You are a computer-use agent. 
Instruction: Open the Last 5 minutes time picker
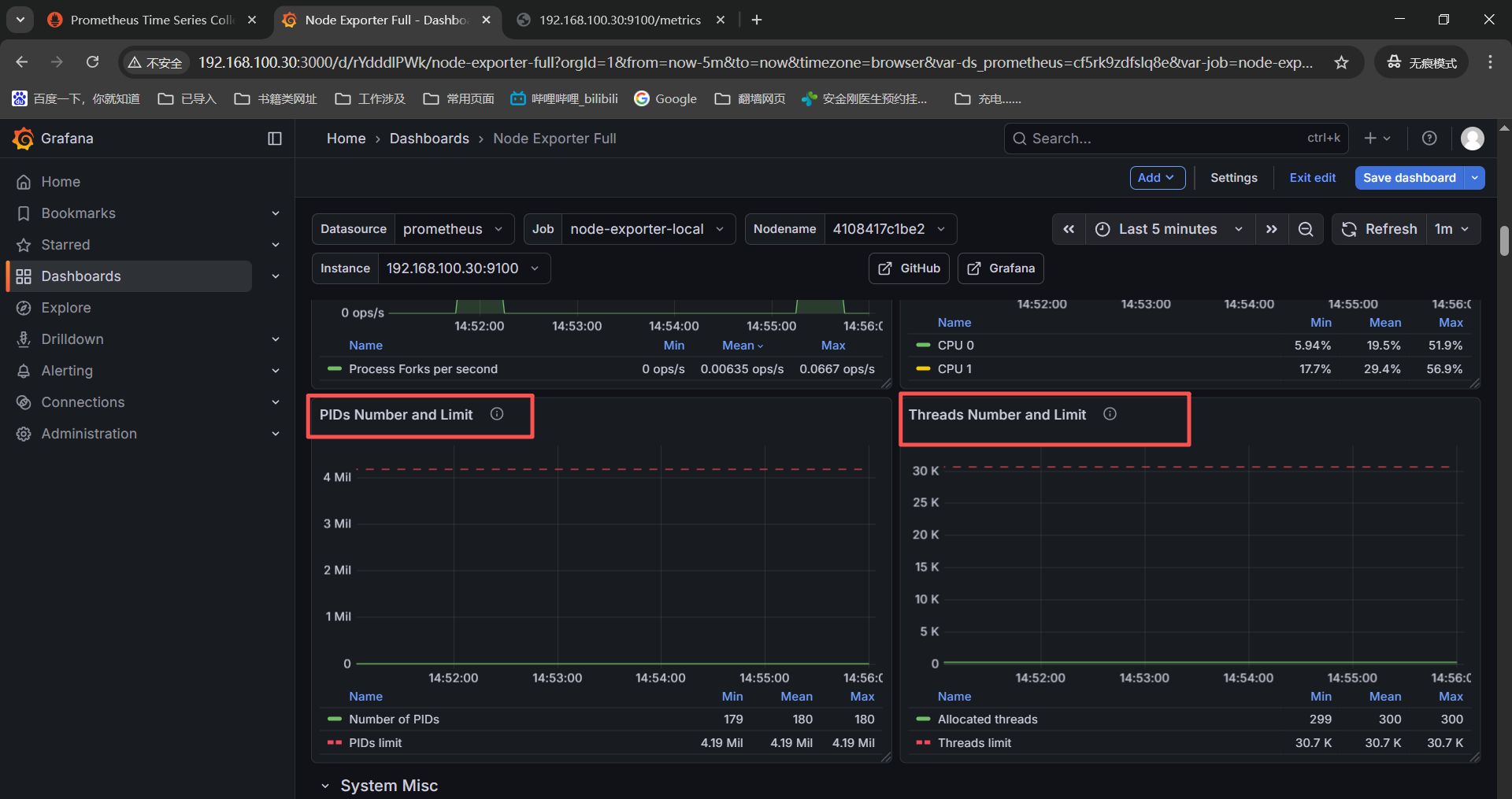point(1169,229)
